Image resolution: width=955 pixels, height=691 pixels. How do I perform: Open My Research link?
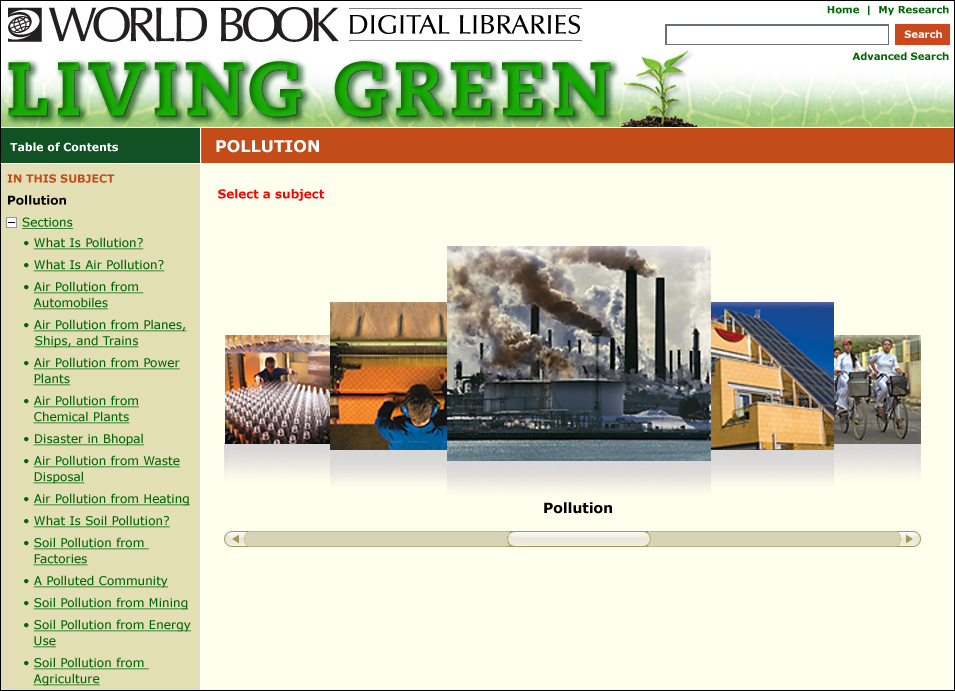coord(913,10)
